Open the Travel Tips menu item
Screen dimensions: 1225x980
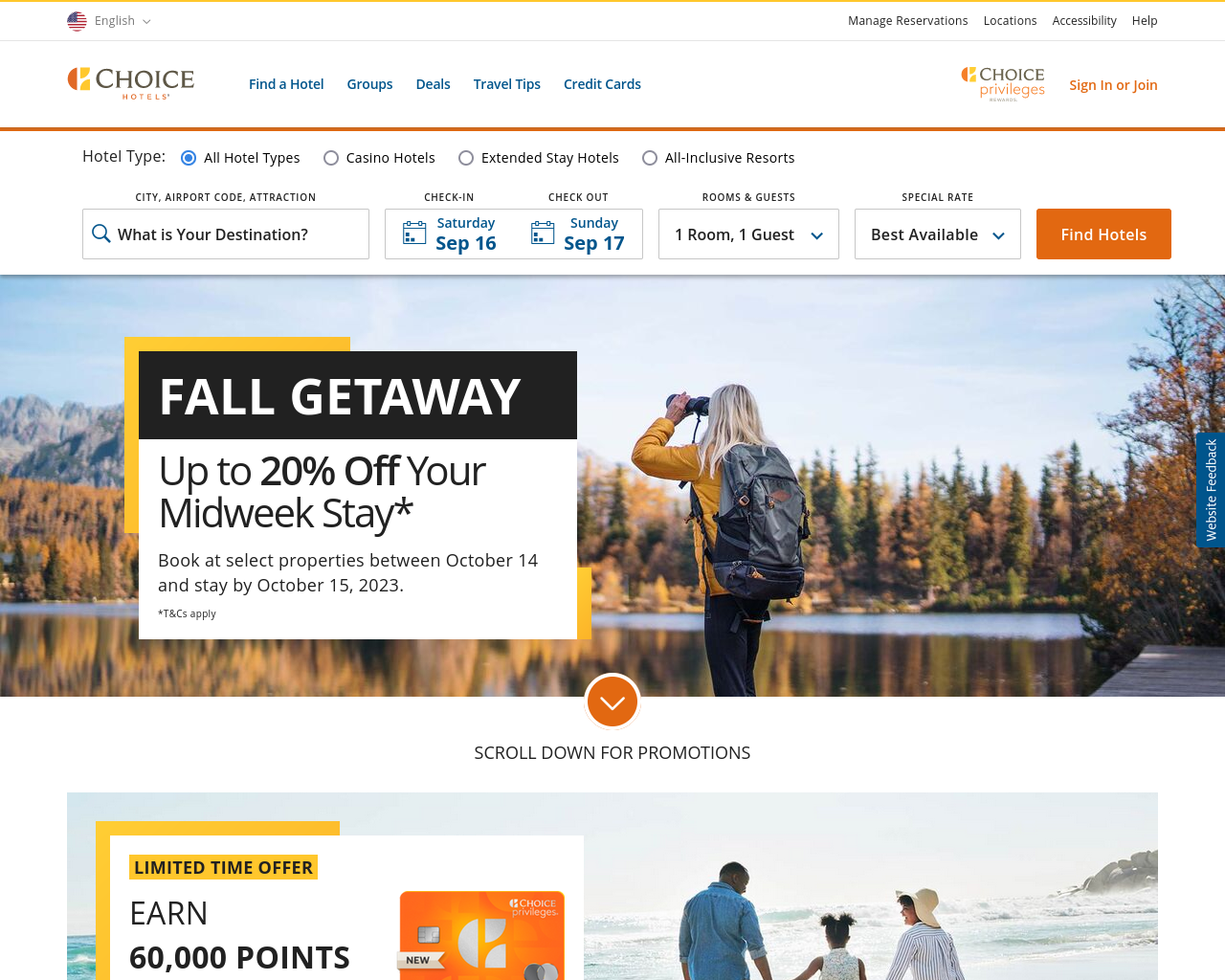[x=507, y=84]
